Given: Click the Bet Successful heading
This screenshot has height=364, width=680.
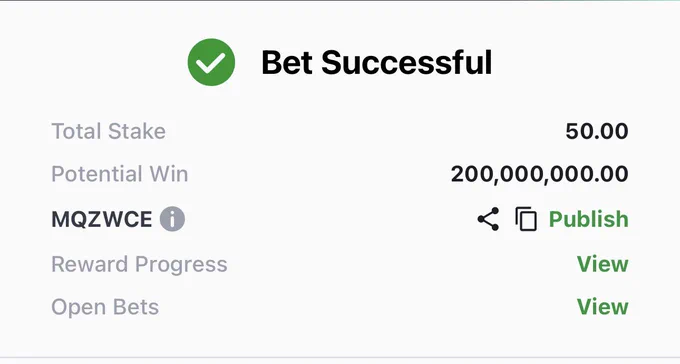Looking at the screenshot, I should click(x=376, y=62).
